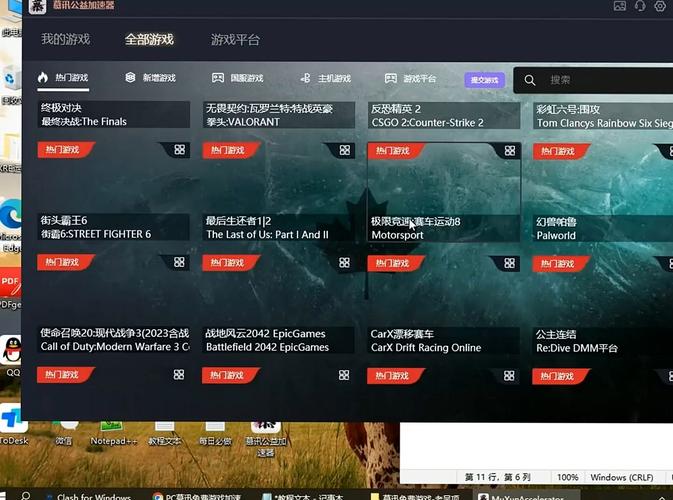Select 新增游戏 category
The image size is (673, 500).
pyautogui.click(x=151, y=78)
